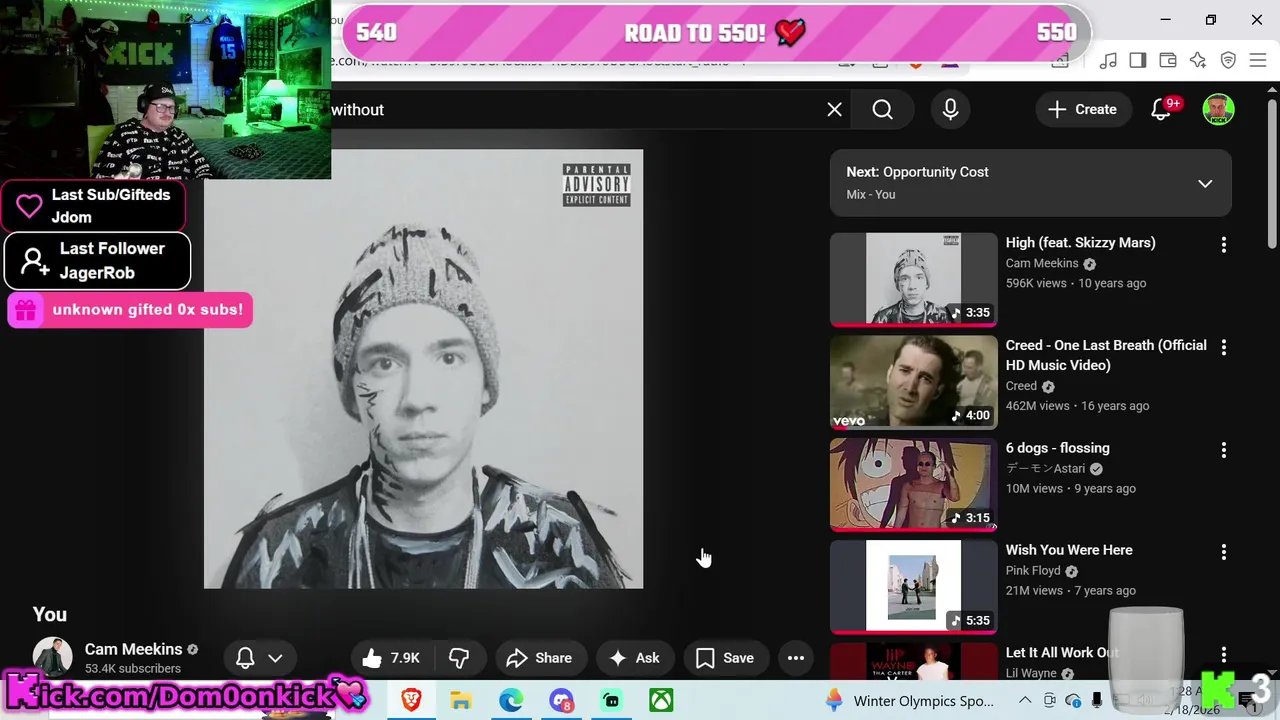Play the 'Wish You Were Here' thumbnail
Viewport: 1280px width, 720px height.
point(913,587)
